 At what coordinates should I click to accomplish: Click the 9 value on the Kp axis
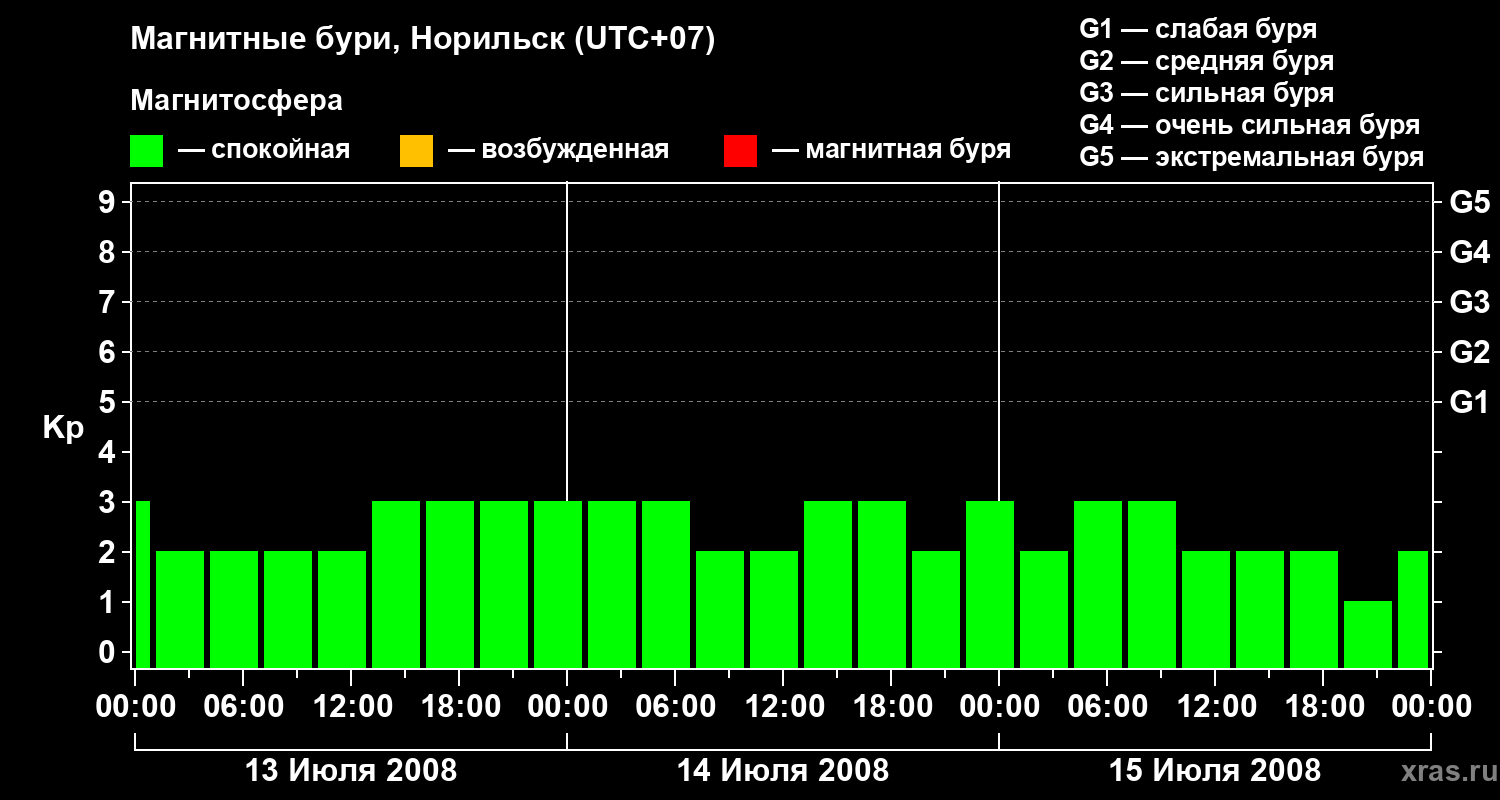[x=109, y=202]
